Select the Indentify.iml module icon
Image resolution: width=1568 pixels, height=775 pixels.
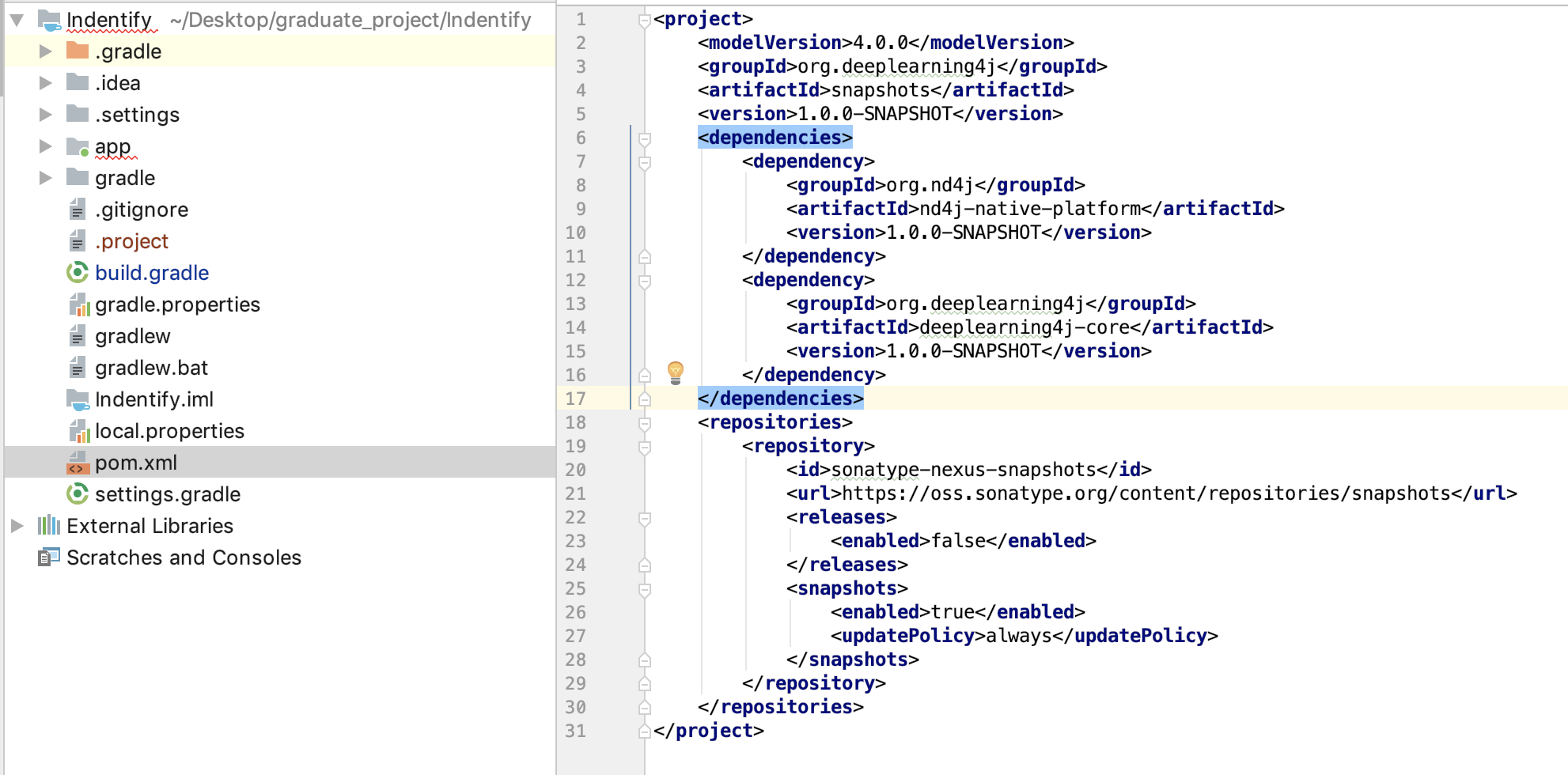click(x=78, y=399)
